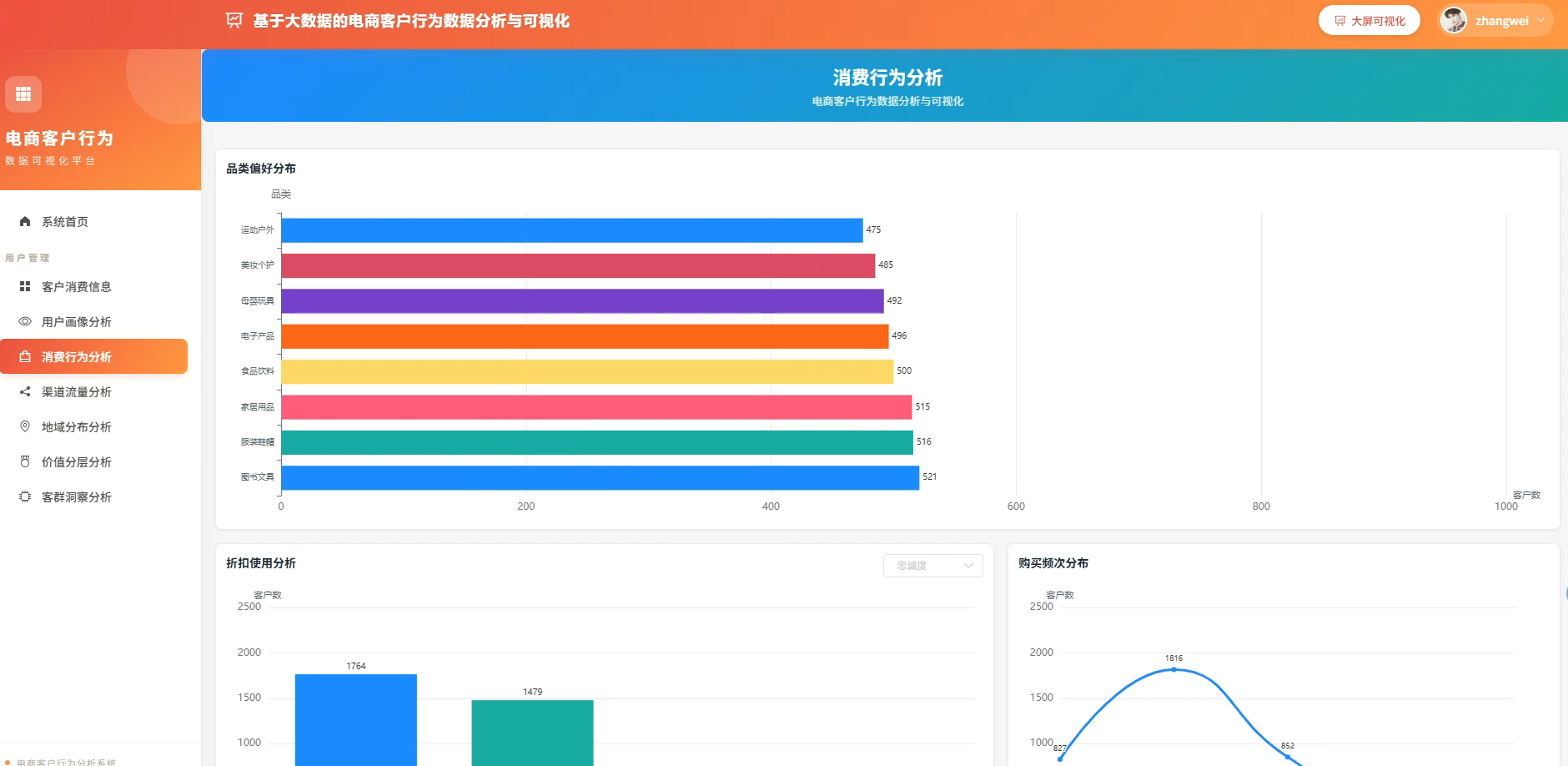
Task: Go to 用户画像分析 page
Action: coord(93,321)
